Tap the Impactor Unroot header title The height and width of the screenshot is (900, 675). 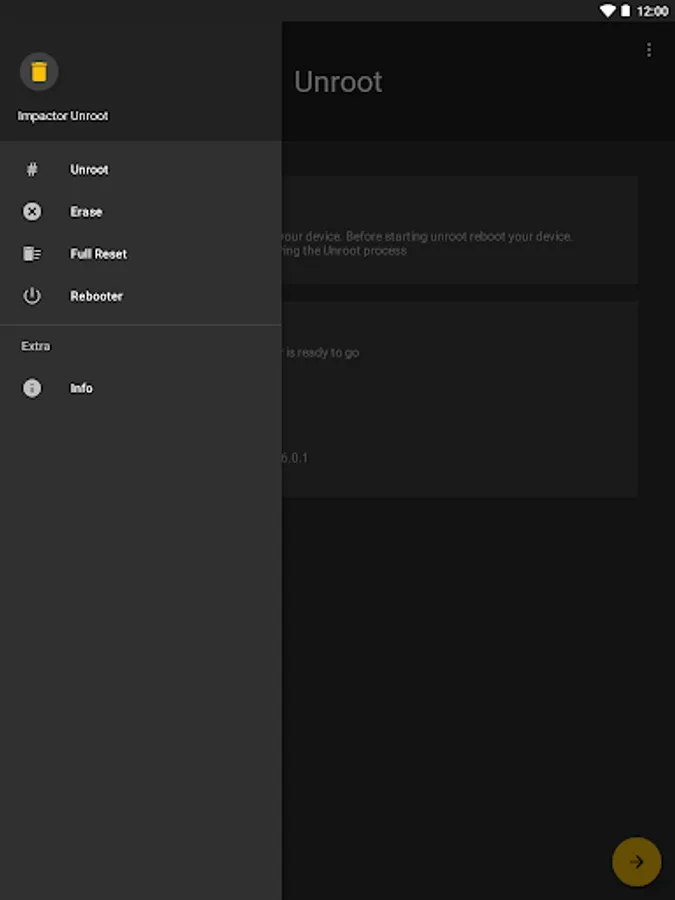click(63, 116)
